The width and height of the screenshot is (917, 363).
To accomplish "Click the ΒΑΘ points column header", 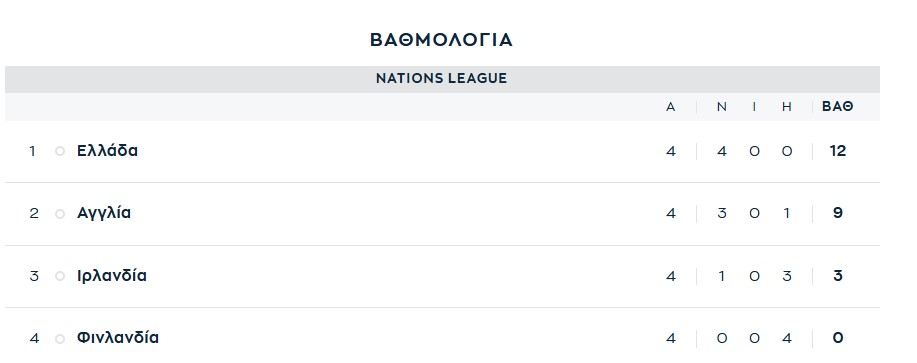I will coord(837,106).
